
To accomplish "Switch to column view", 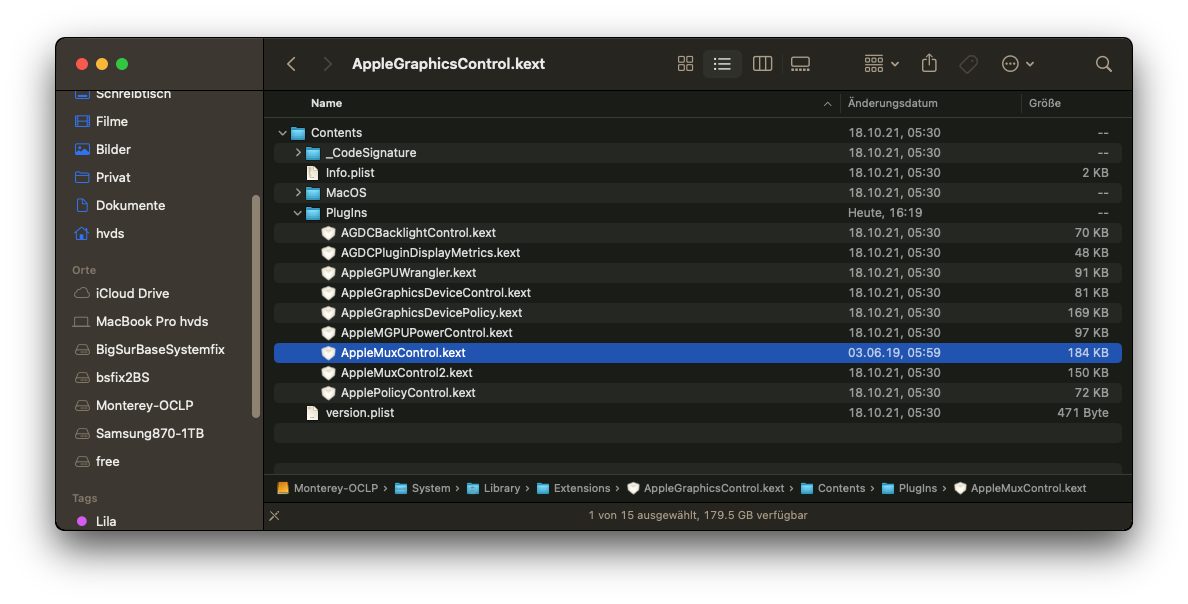I will (762, 64).
